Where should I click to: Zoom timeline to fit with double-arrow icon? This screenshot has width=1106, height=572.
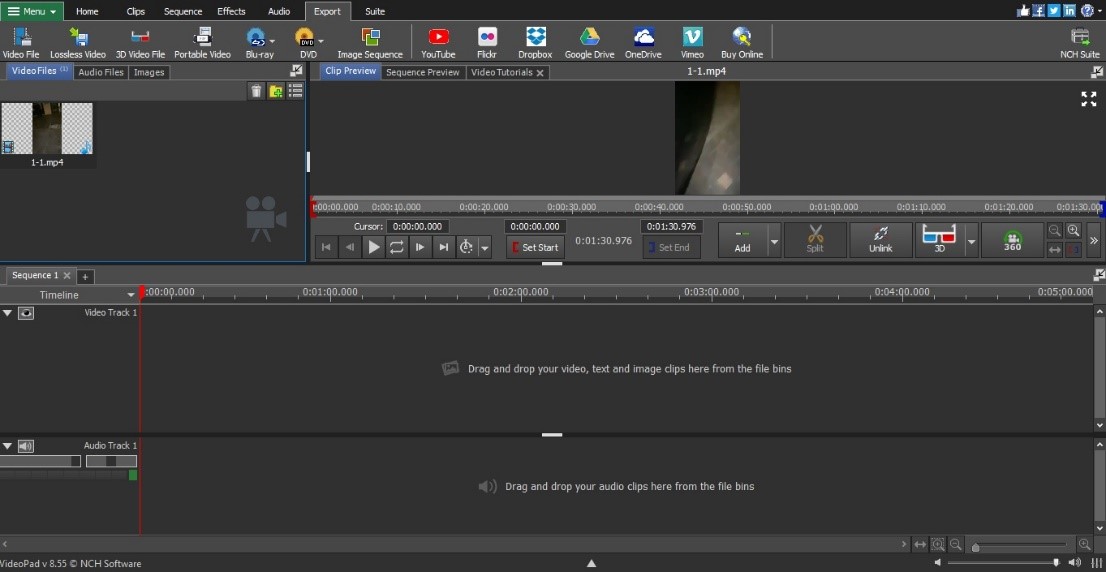coord(920,544)
